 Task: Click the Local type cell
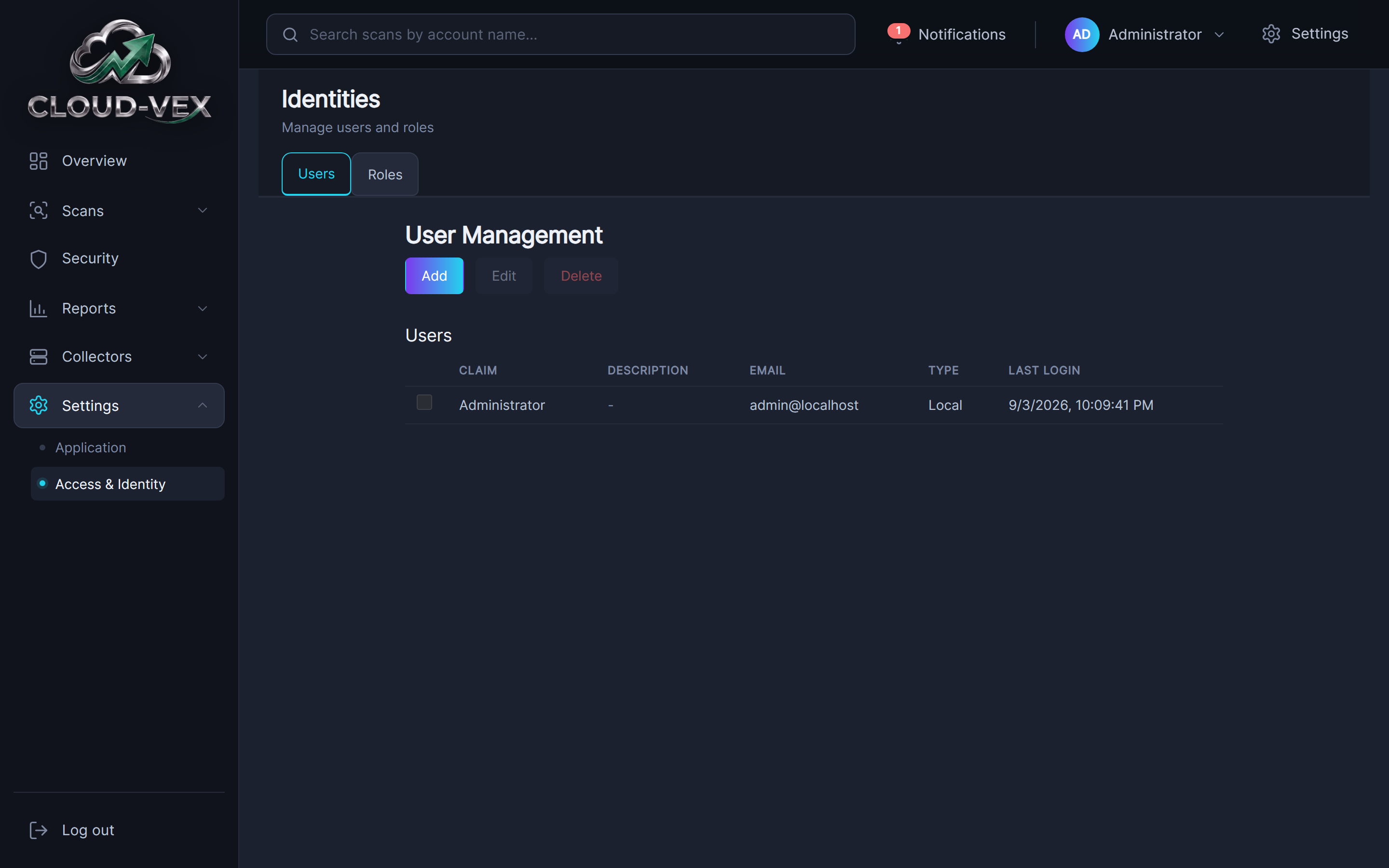coord(945,405)
